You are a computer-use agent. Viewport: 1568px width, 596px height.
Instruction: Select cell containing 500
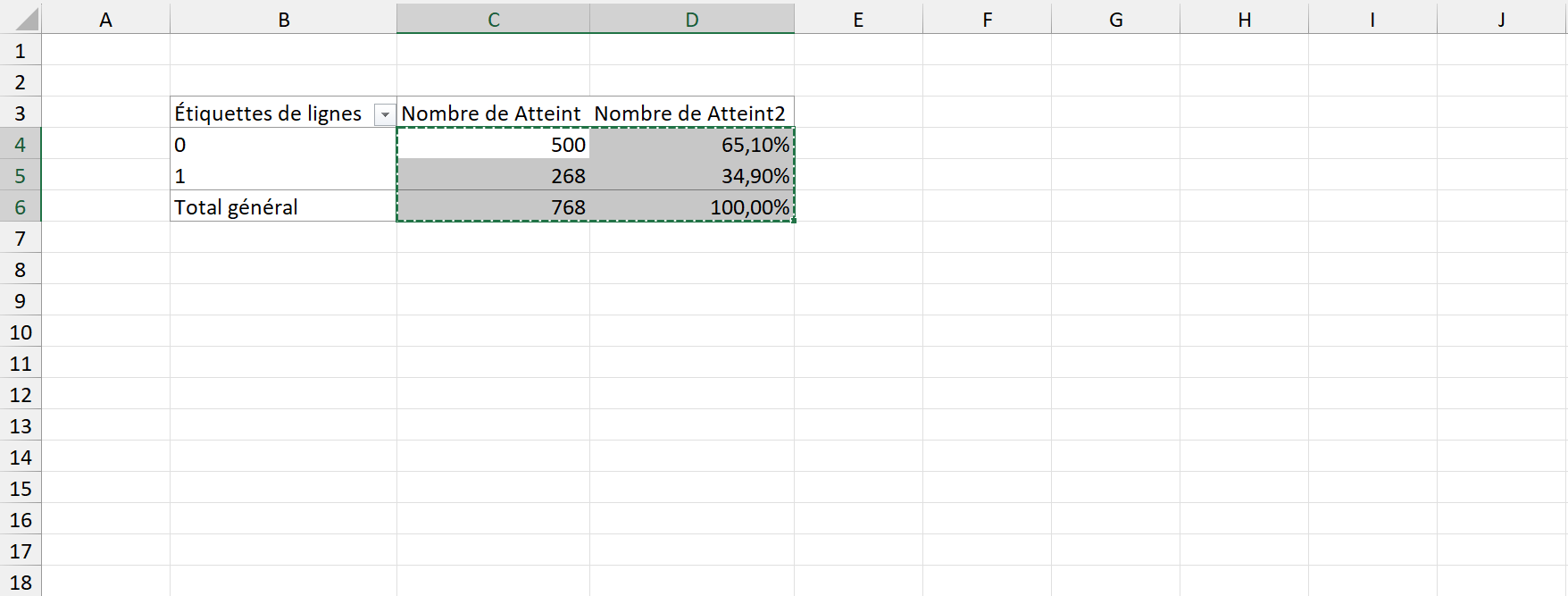pyautogui.click(x=493, y=145)
